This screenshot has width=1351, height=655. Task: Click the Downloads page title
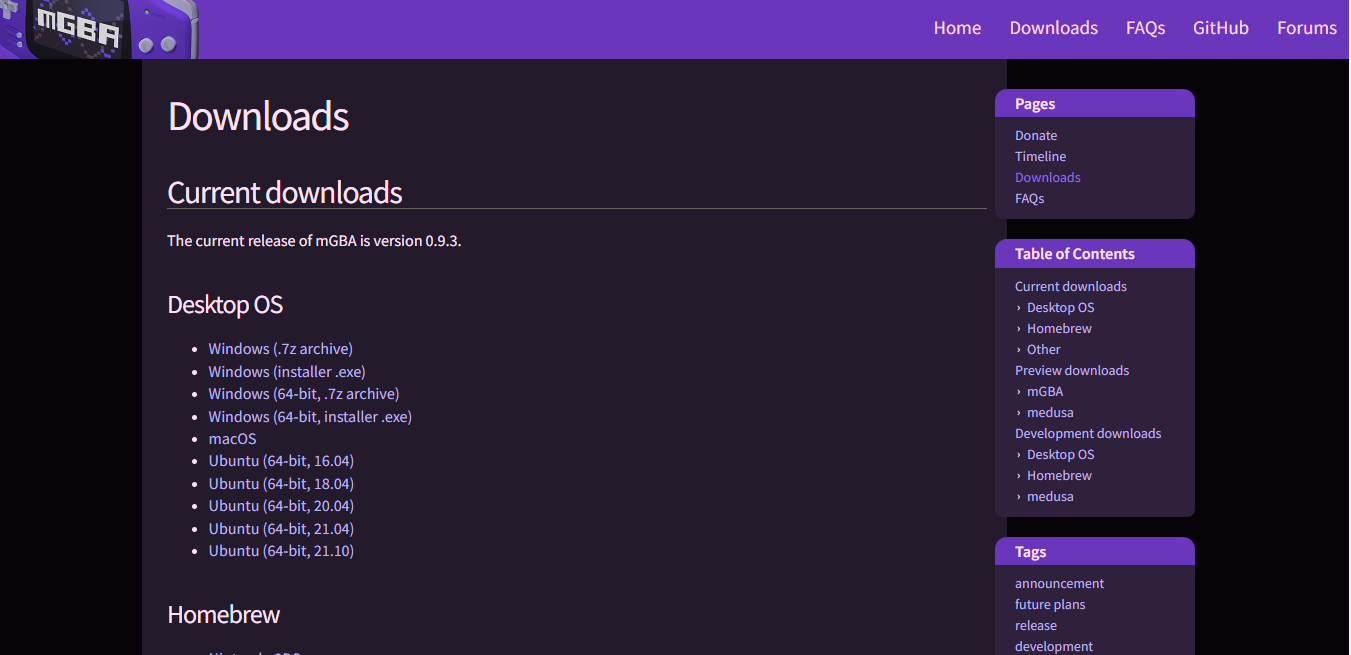pyautogui.click(x=258, y=117)
